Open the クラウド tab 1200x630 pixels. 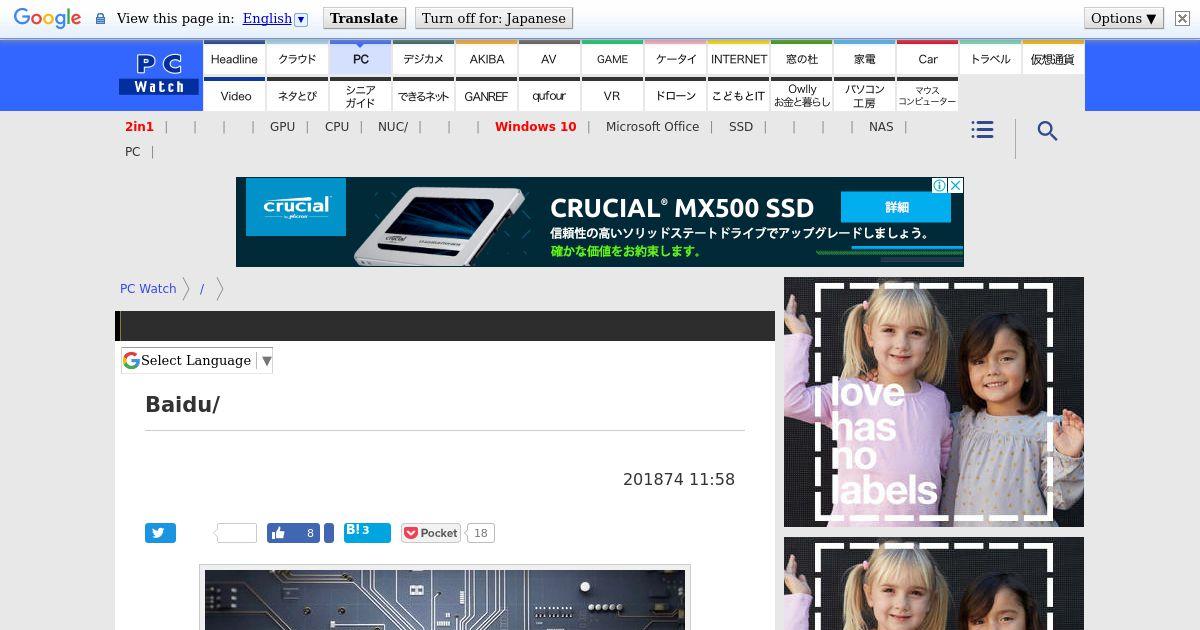click(297, 58)
